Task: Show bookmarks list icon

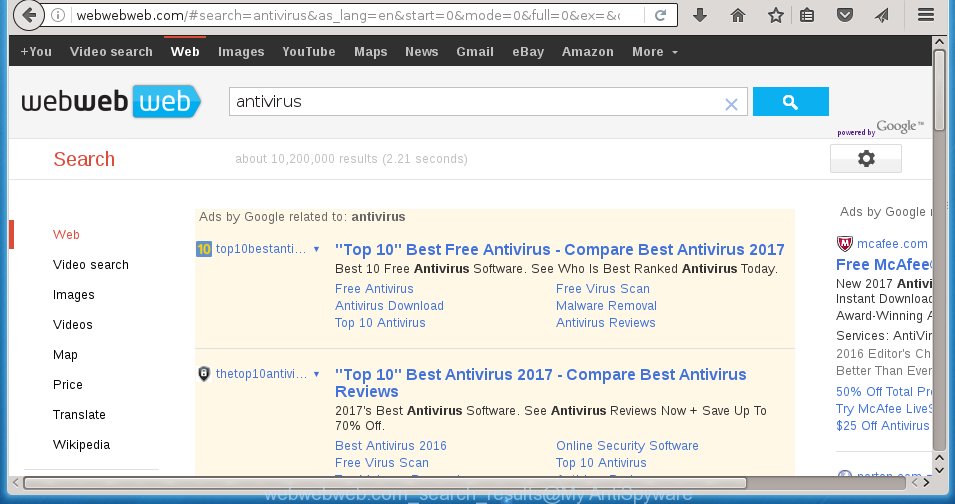Action: pos(807,15)
